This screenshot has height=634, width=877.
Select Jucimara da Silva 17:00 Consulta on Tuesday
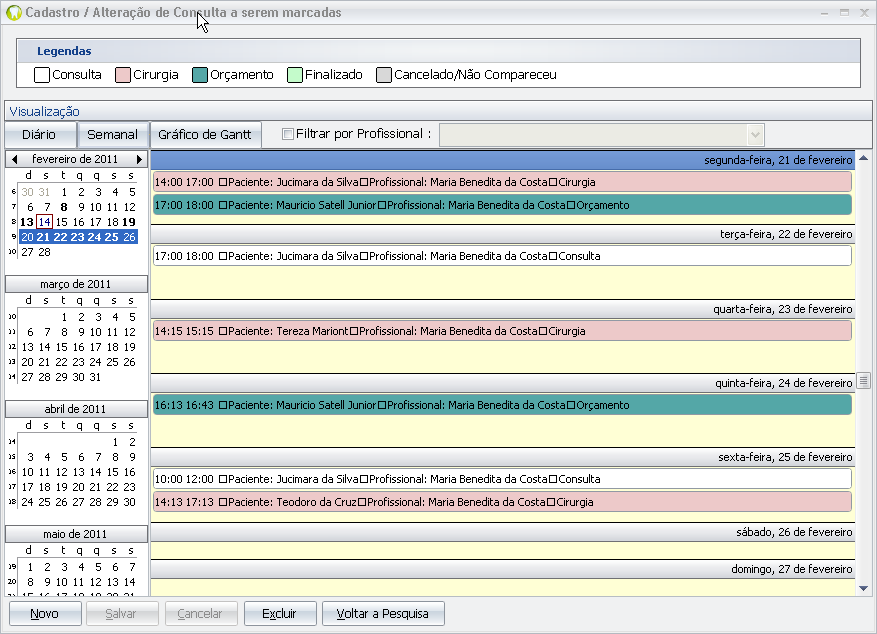pos(502,256)
